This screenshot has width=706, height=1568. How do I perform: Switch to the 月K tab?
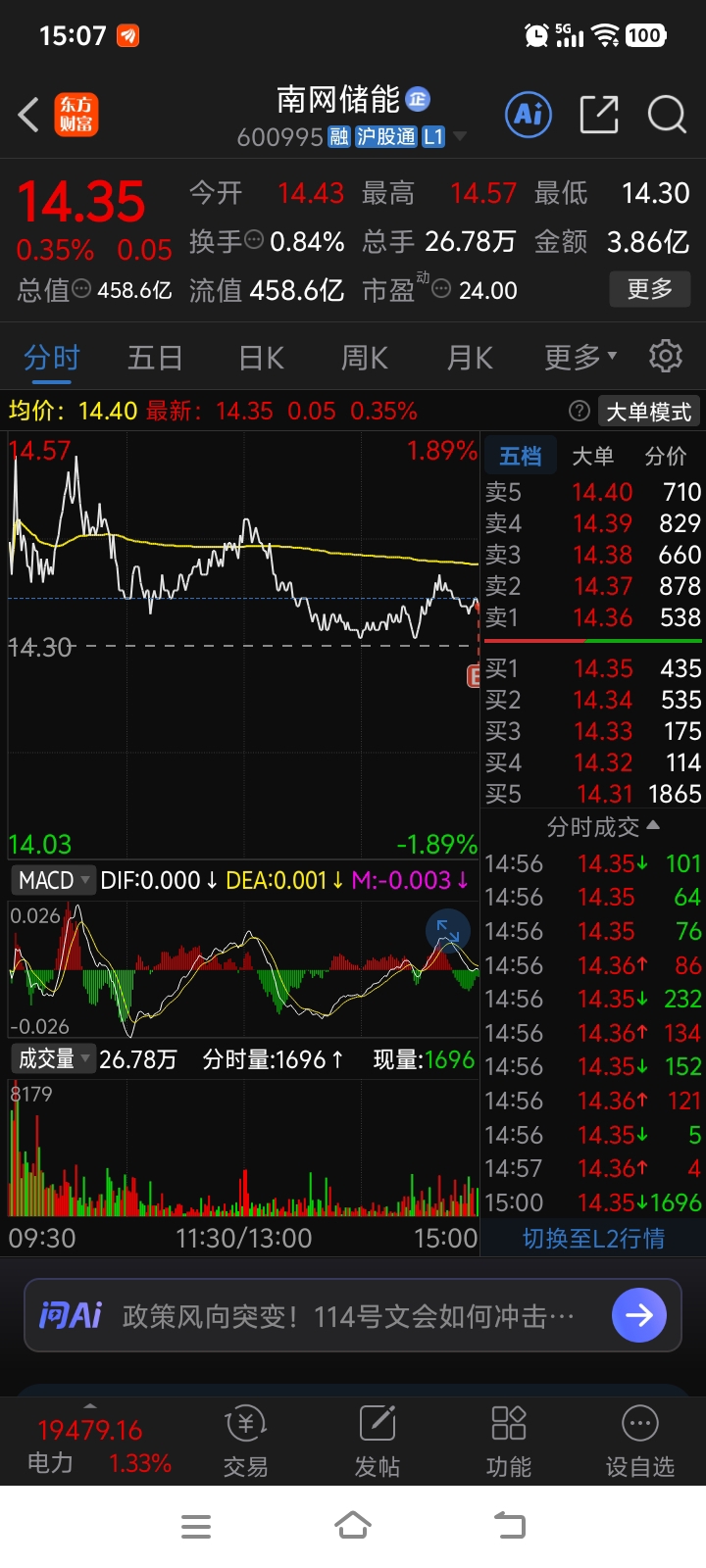[470, 358]
